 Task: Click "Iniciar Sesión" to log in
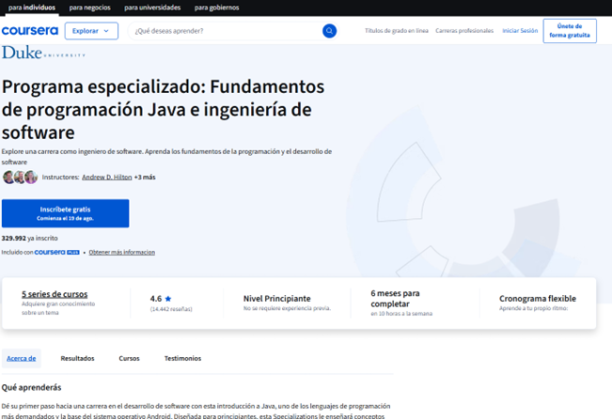[520, 31]
